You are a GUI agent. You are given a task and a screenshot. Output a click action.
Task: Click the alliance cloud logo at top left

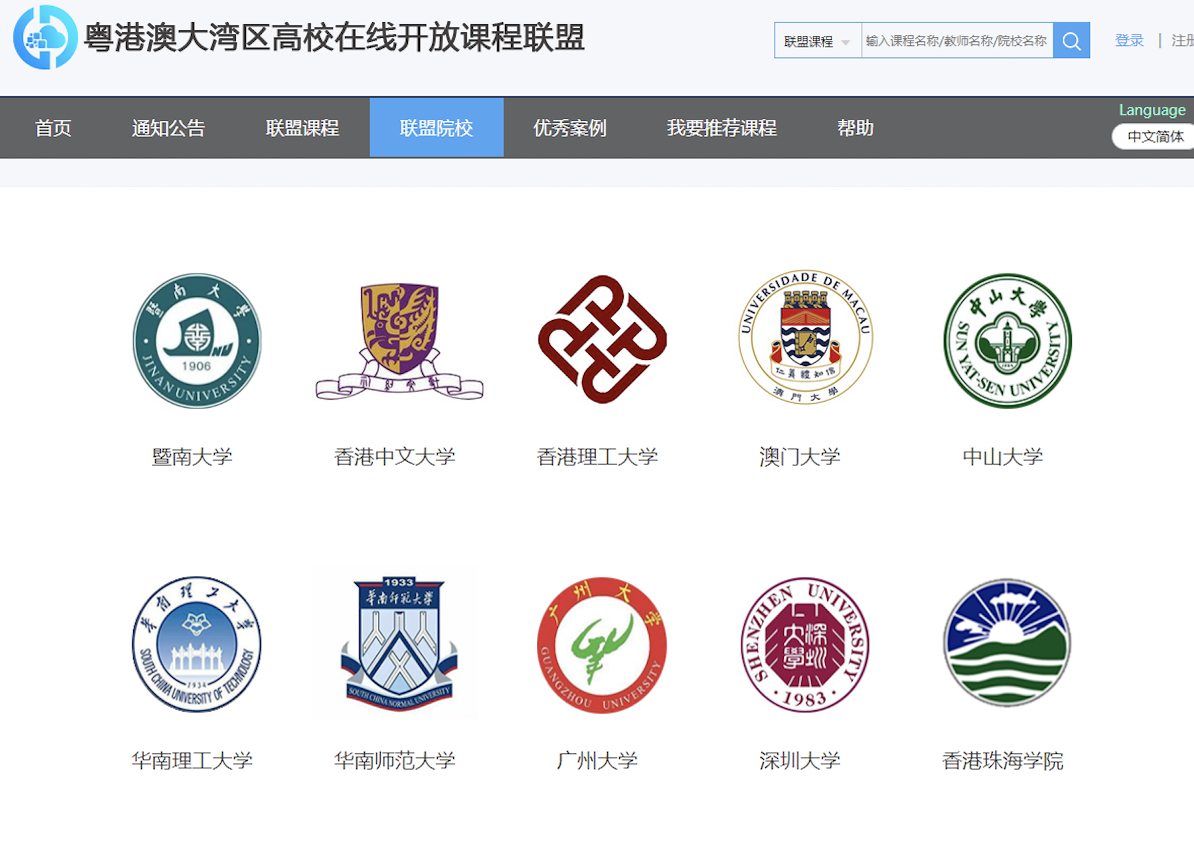coord(45,38)
